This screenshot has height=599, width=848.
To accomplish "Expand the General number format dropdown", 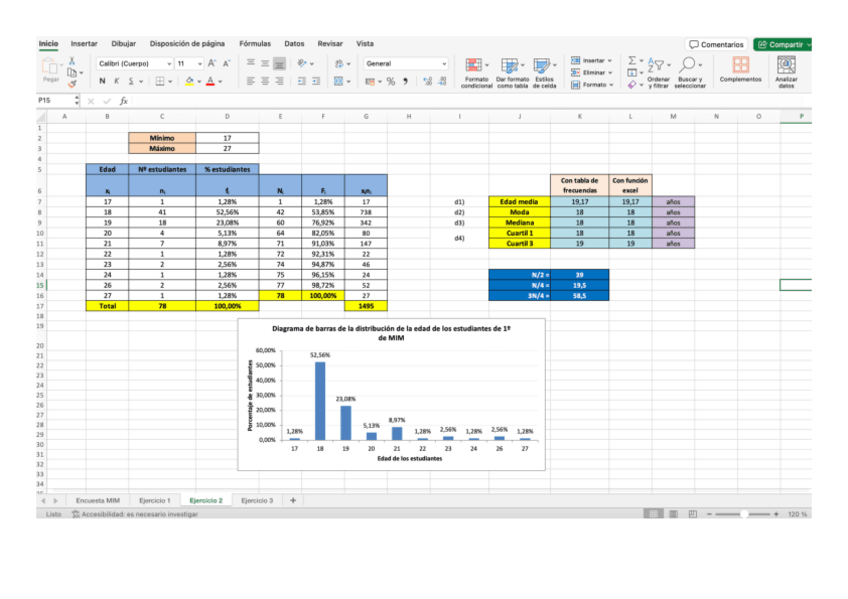I will point(444,62).
